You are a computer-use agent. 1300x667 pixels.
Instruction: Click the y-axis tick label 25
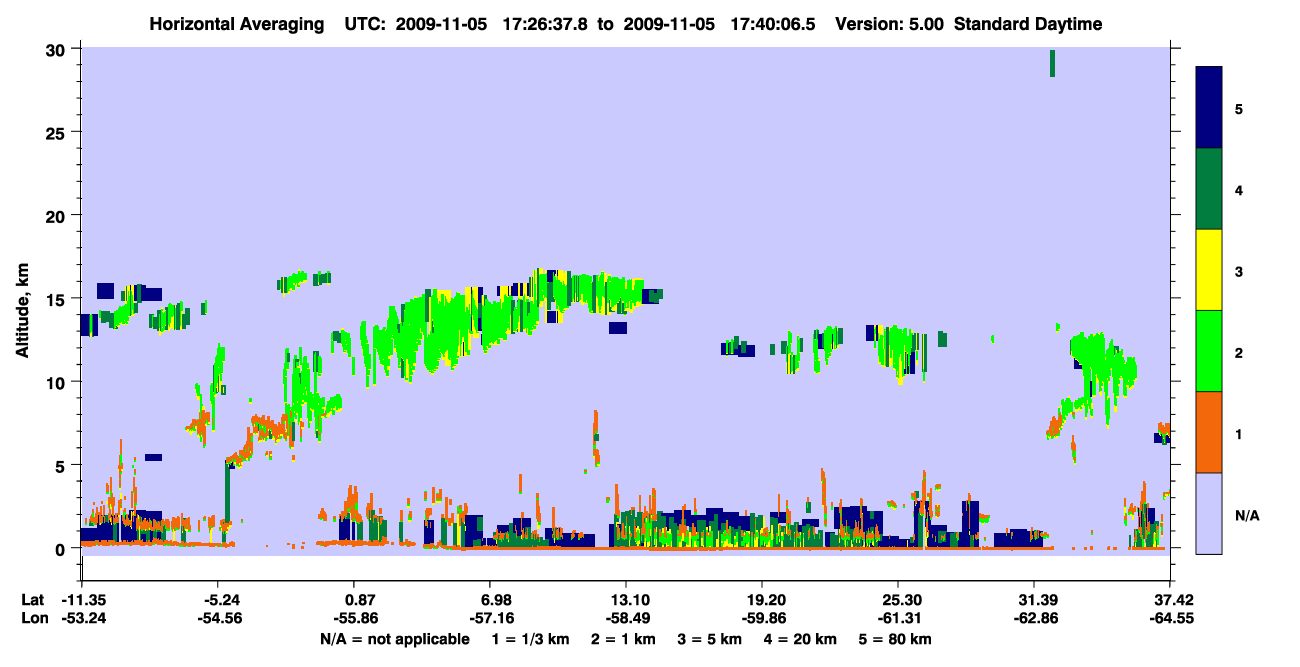58,133
